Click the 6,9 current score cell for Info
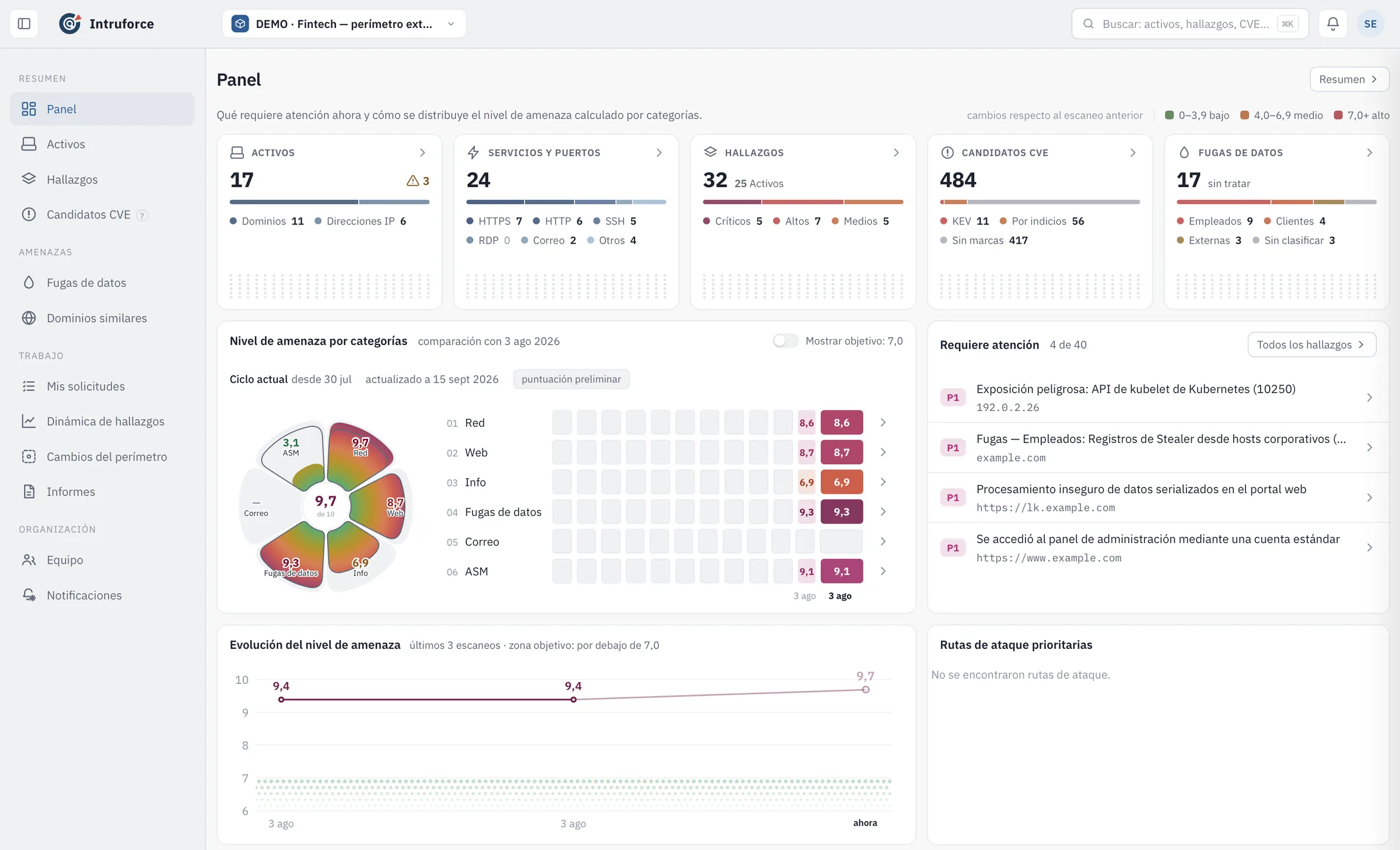 click(841, 482)
